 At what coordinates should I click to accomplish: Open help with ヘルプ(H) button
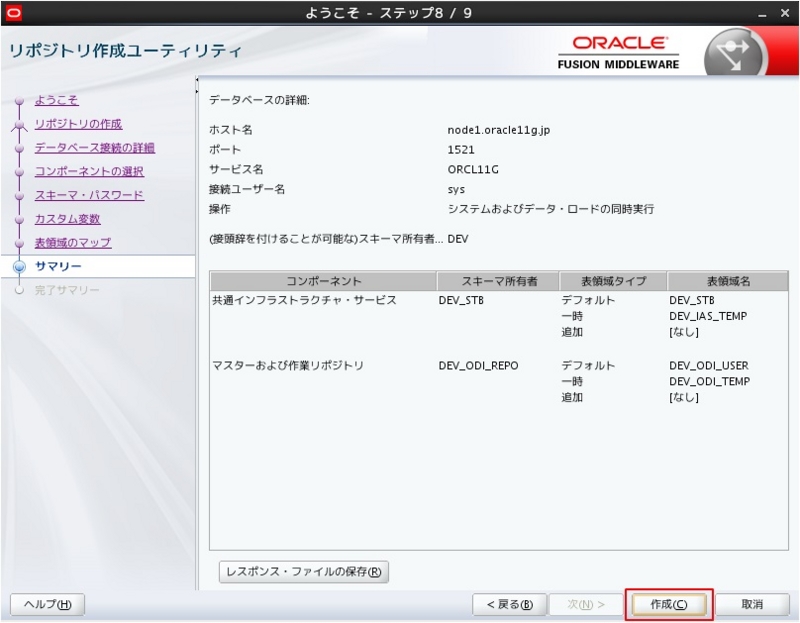point(47,605)
